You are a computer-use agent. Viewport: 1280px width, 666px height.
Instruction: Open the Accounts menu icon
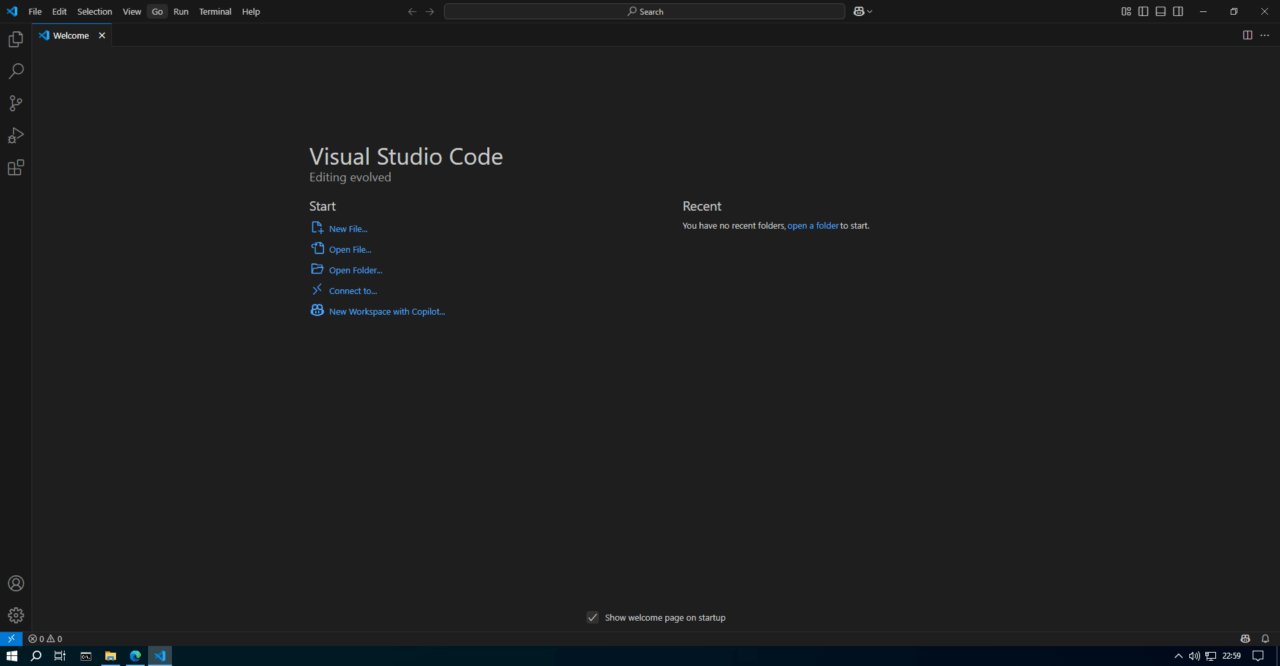click(15, 583)
